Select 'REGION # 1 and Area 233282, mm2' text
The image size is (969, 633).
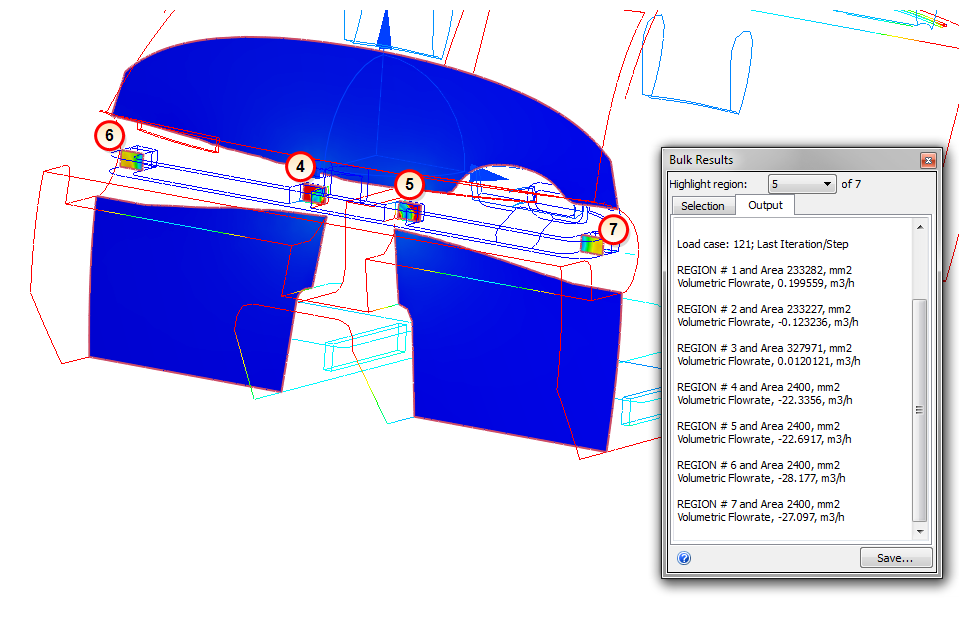(764, 270)
